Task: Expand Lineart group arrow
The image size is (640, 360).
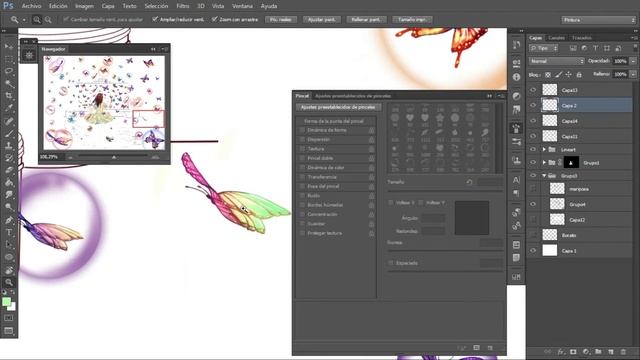Action: tap(544, 149)
